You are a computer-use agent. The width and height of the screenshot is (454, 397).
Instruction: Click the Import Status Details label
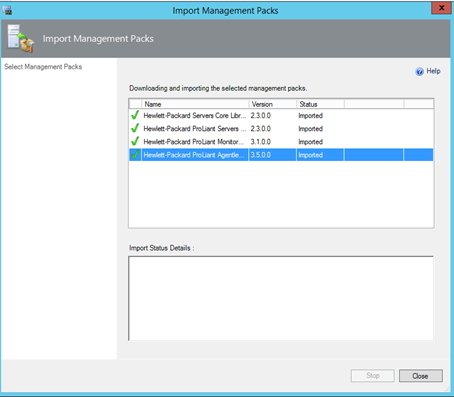(162, 248)
